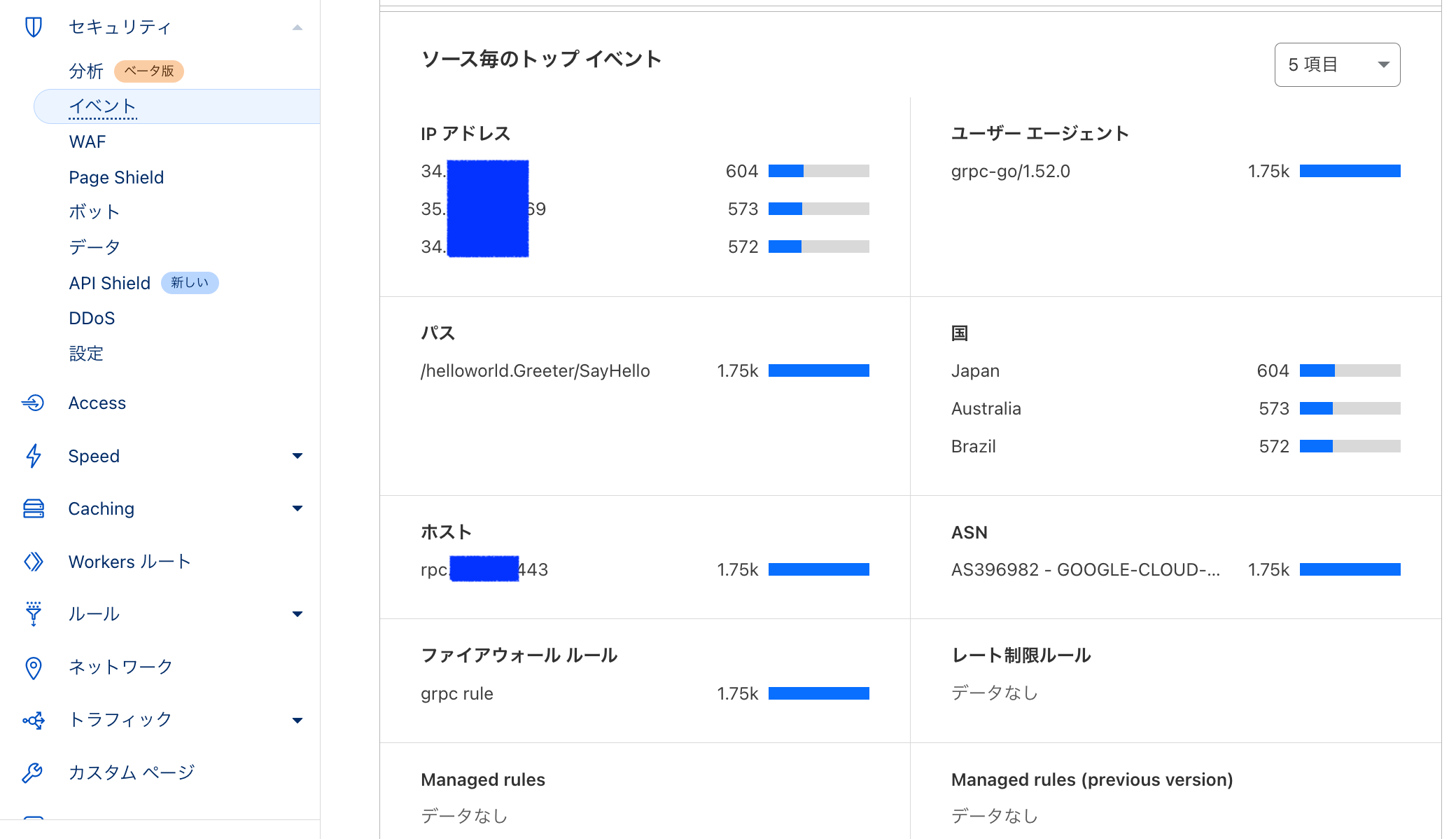
Task: Open the WAF page
Action: tap(87, 141)
